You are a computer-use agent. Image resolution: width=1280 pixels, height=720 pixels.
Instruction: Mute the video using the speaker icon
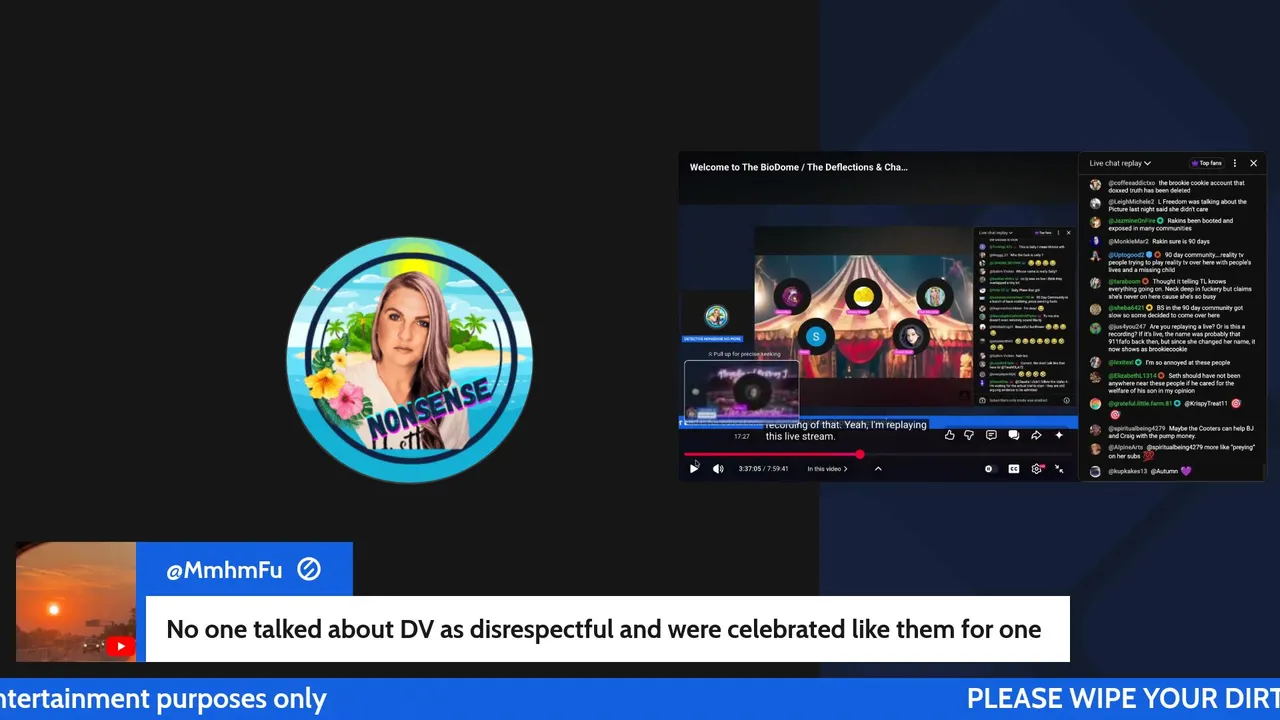pyautogui.click(x=718, y=468)
